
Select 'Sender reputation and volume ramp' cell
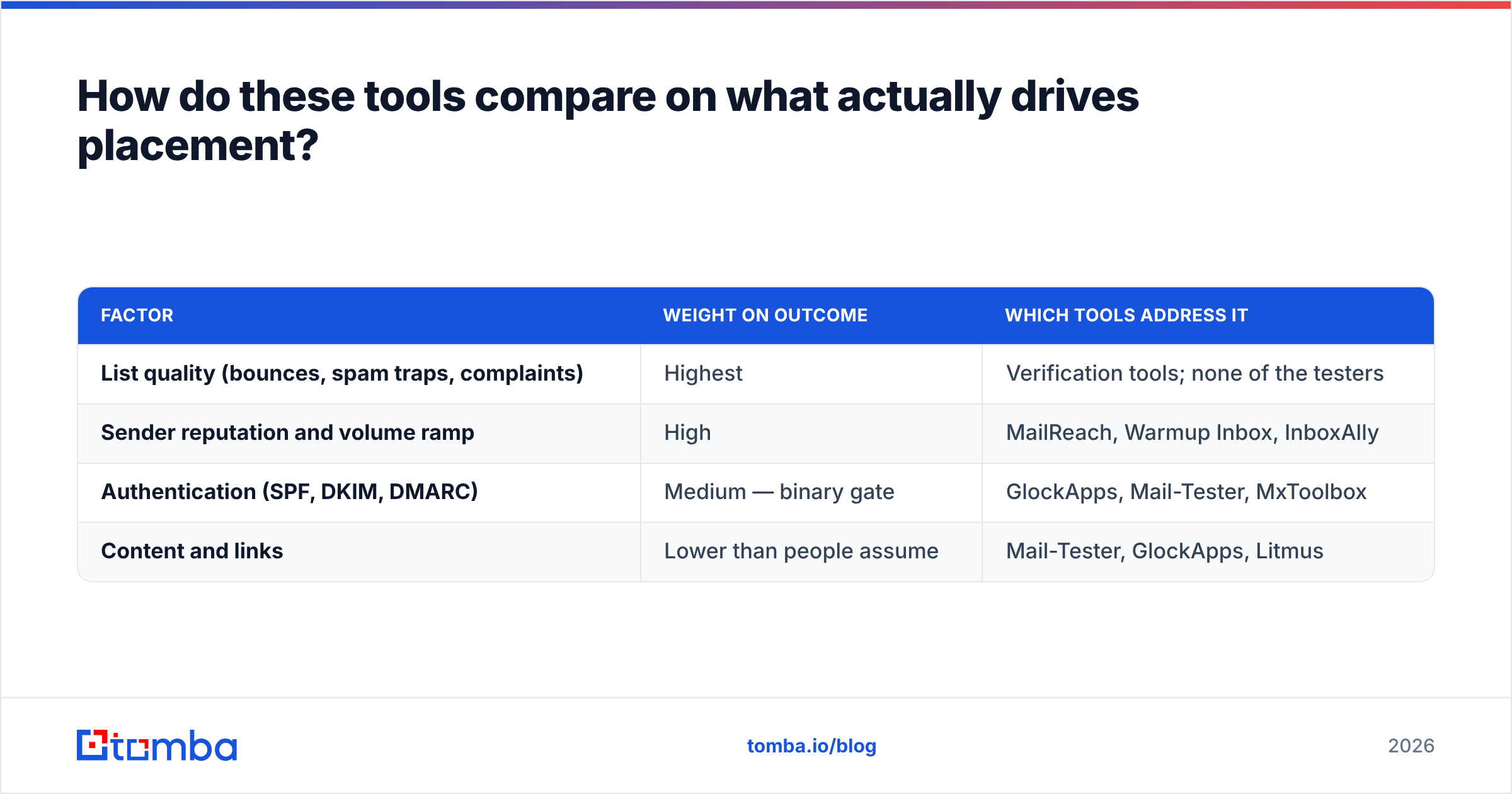[359, 434]
